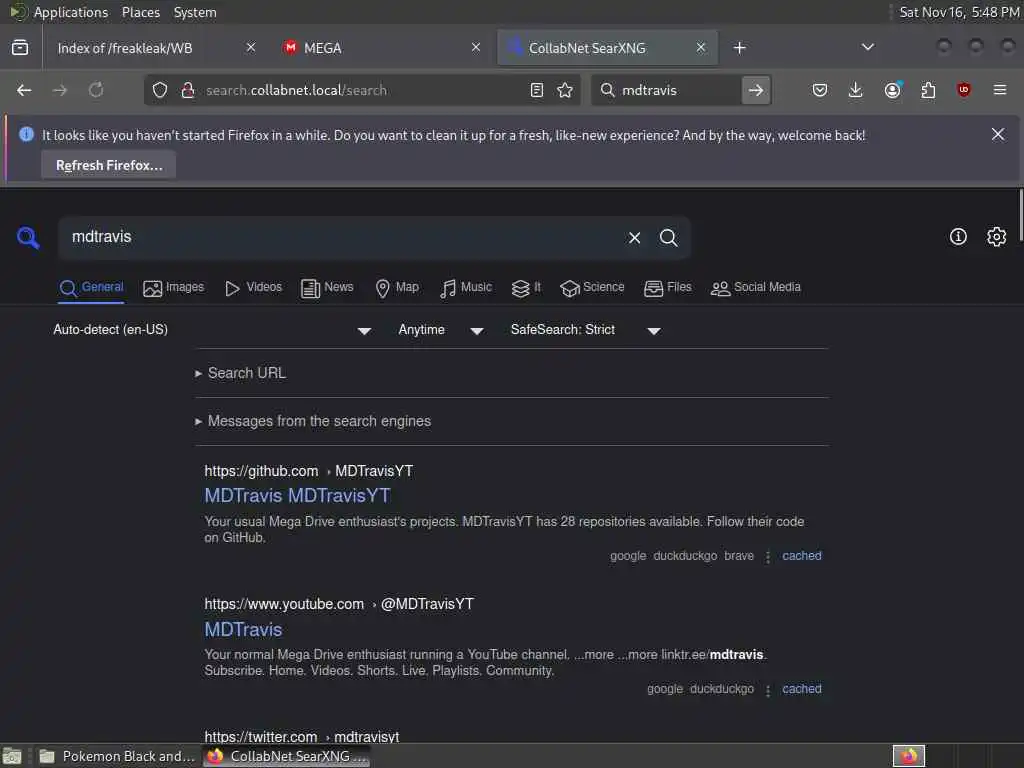The image size is (1024, 768).
Task: Clear the SearXNG search query with X
Action: point(634,238)
